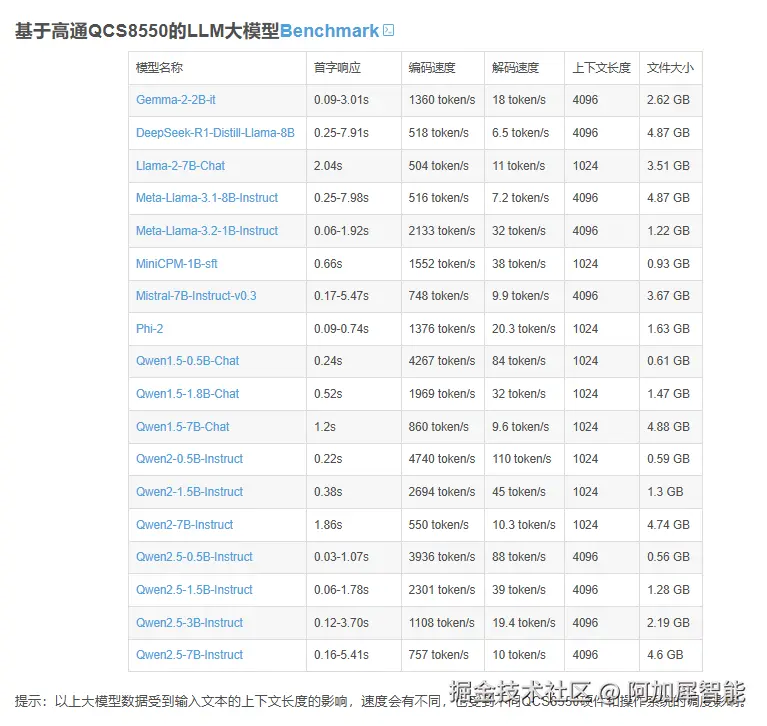Select the 1969 token/s encoding speed cell
The width and height of the screenshot is (767, 726).
(443, 393)
